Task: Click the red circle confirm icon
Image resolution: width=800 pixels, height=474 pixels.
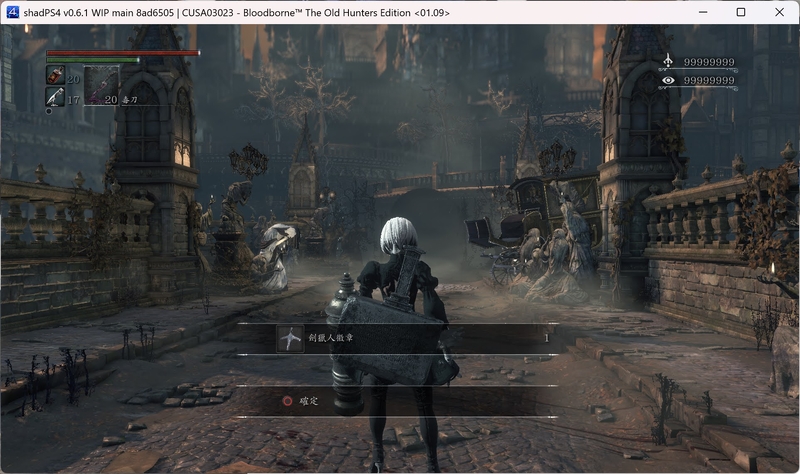Action: click(287, 401)
